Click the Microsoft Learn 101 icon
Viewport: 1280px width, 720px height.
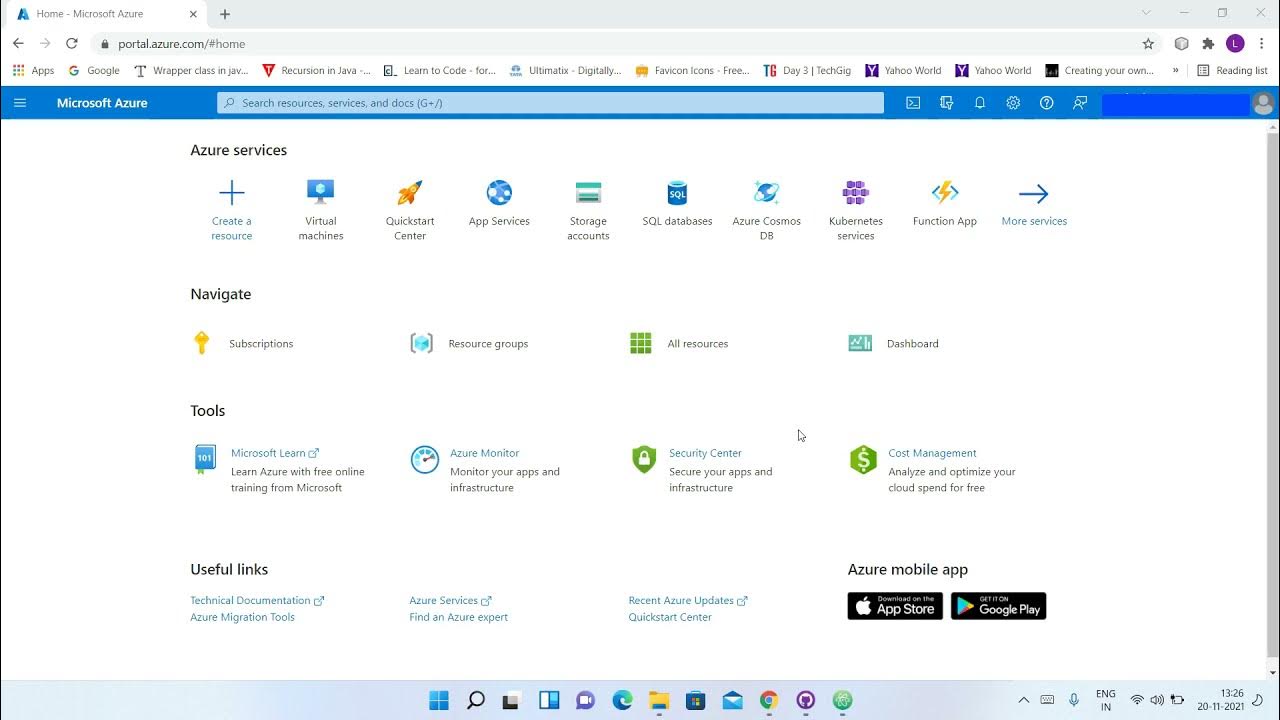204,459
